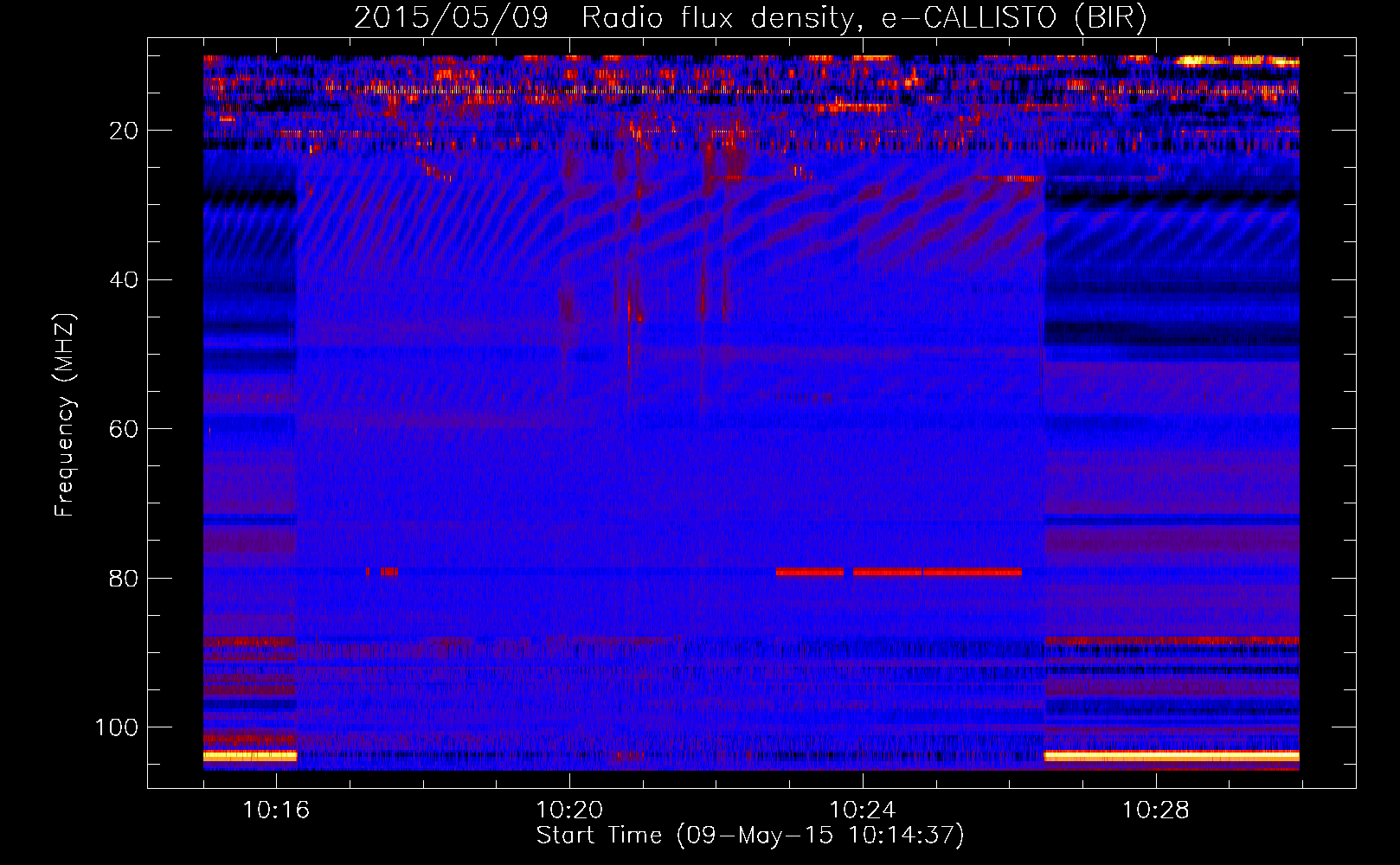Click the 10:24 time tick label
1400x865 pixels.
[863, 811]
